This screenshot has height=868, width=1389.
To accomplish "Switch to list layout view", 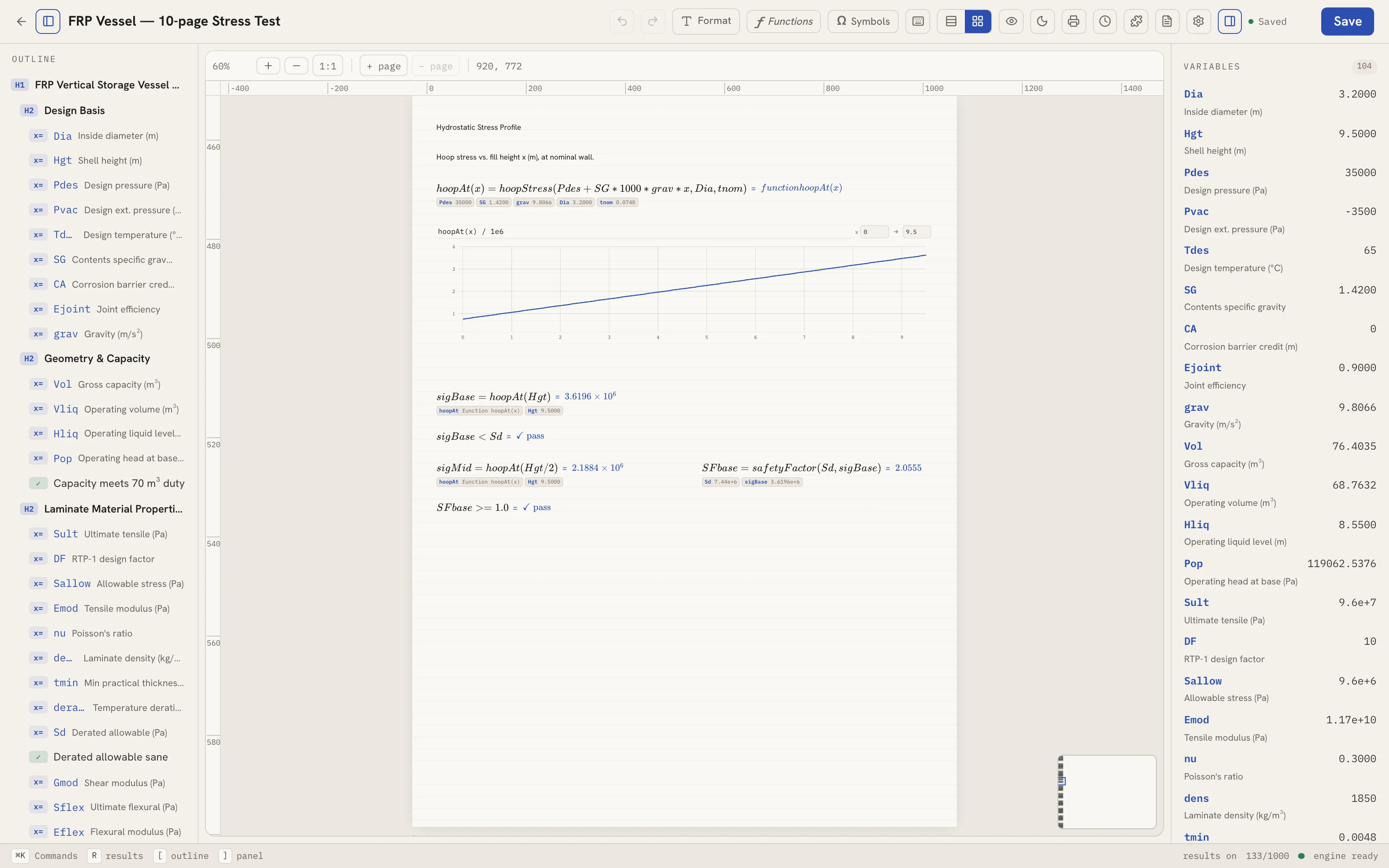I will [x=951, y=21].
